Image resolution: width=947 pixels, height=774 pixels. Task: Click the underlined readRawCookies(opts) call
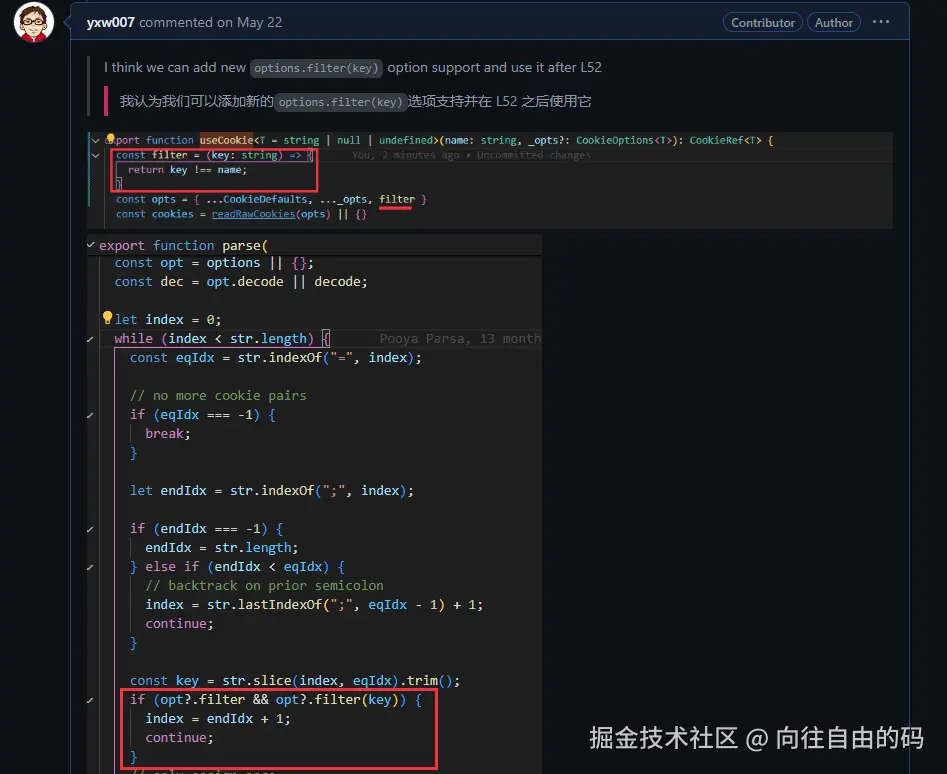coord(271,214)
